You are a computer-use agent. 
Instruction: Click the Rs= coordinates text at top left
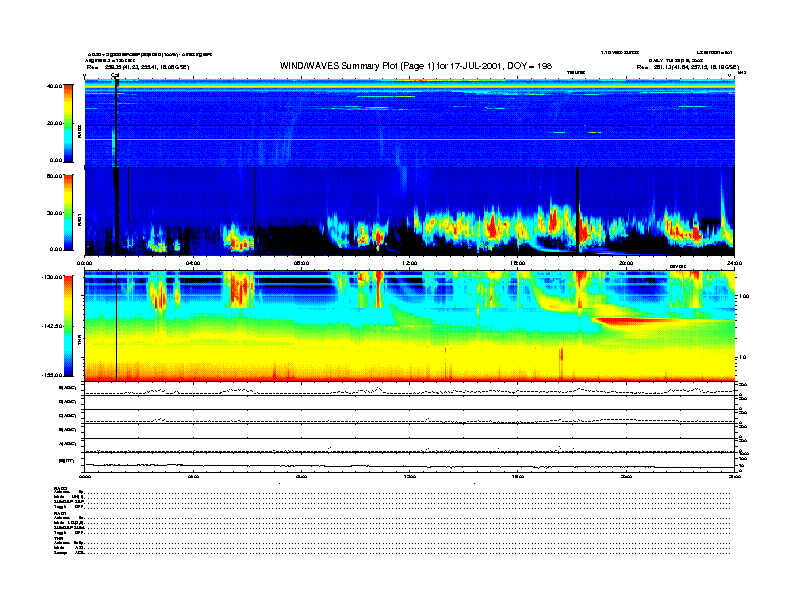point(138,67)
